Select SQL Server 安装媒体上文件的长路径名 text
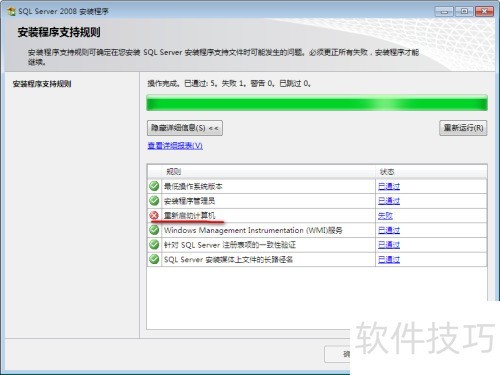The height and width of the screenshot is (375, 500). click(228, 260)
